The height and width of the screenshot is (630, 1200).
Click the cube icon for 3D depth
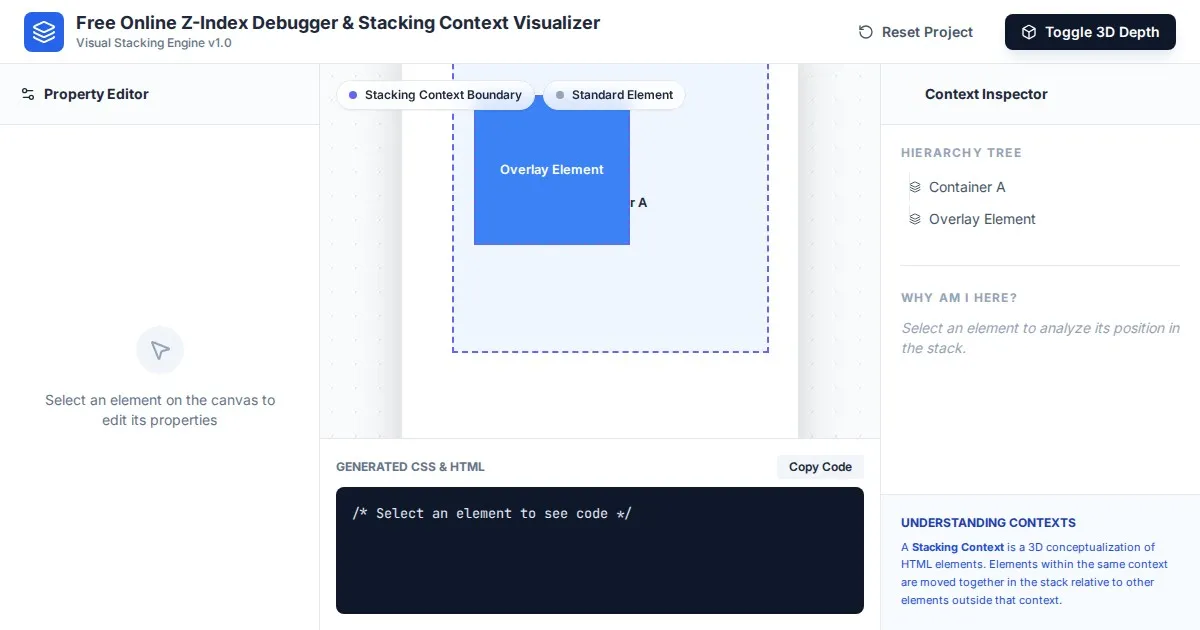[1029, 32]
